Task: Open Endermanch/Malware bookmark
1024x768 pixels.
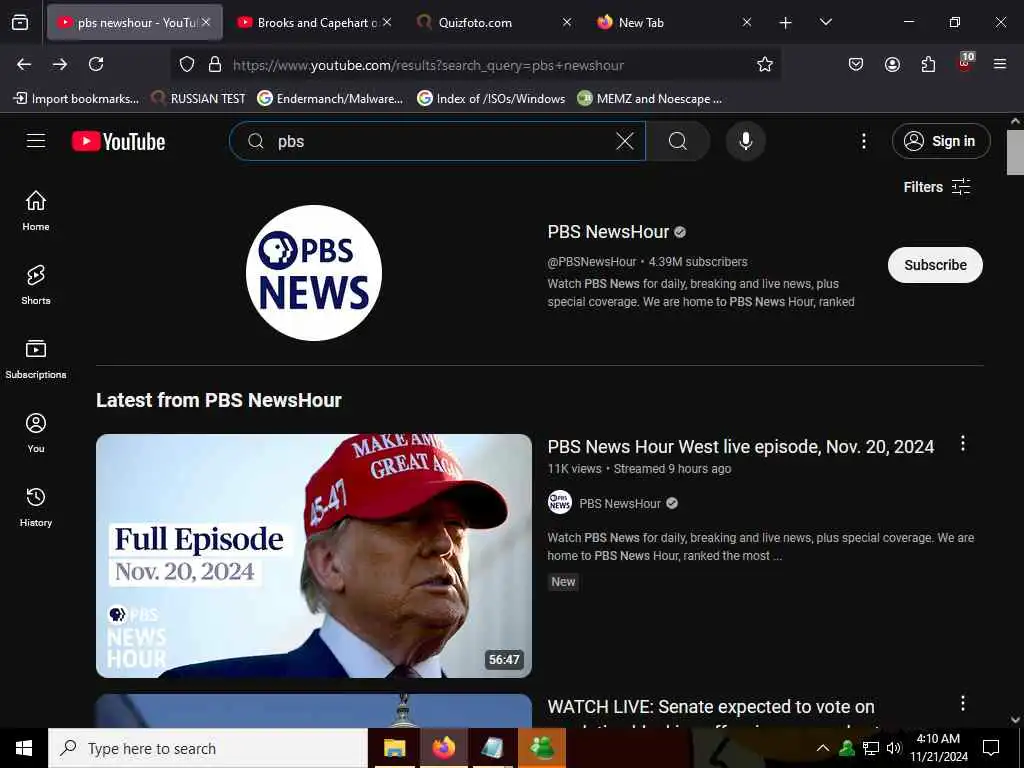Action: 330,99
